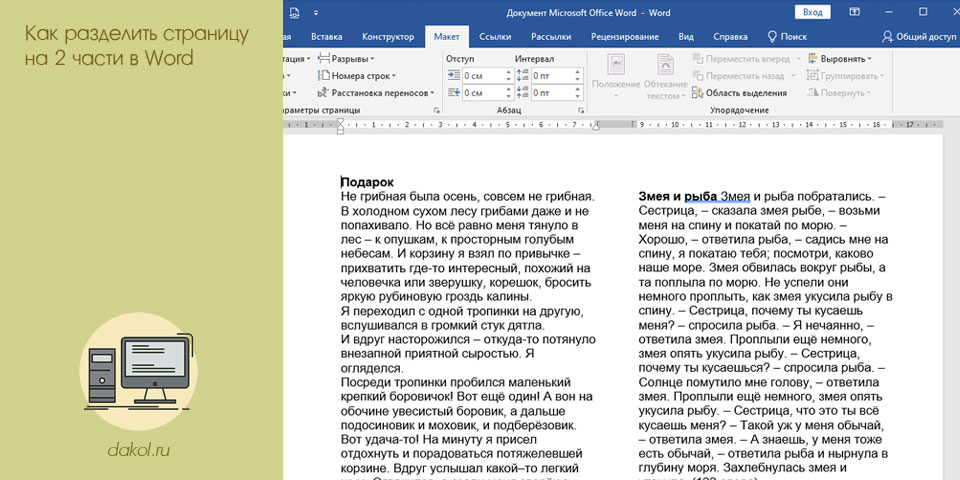Switch to the Конструктор tab

point(388,37)
